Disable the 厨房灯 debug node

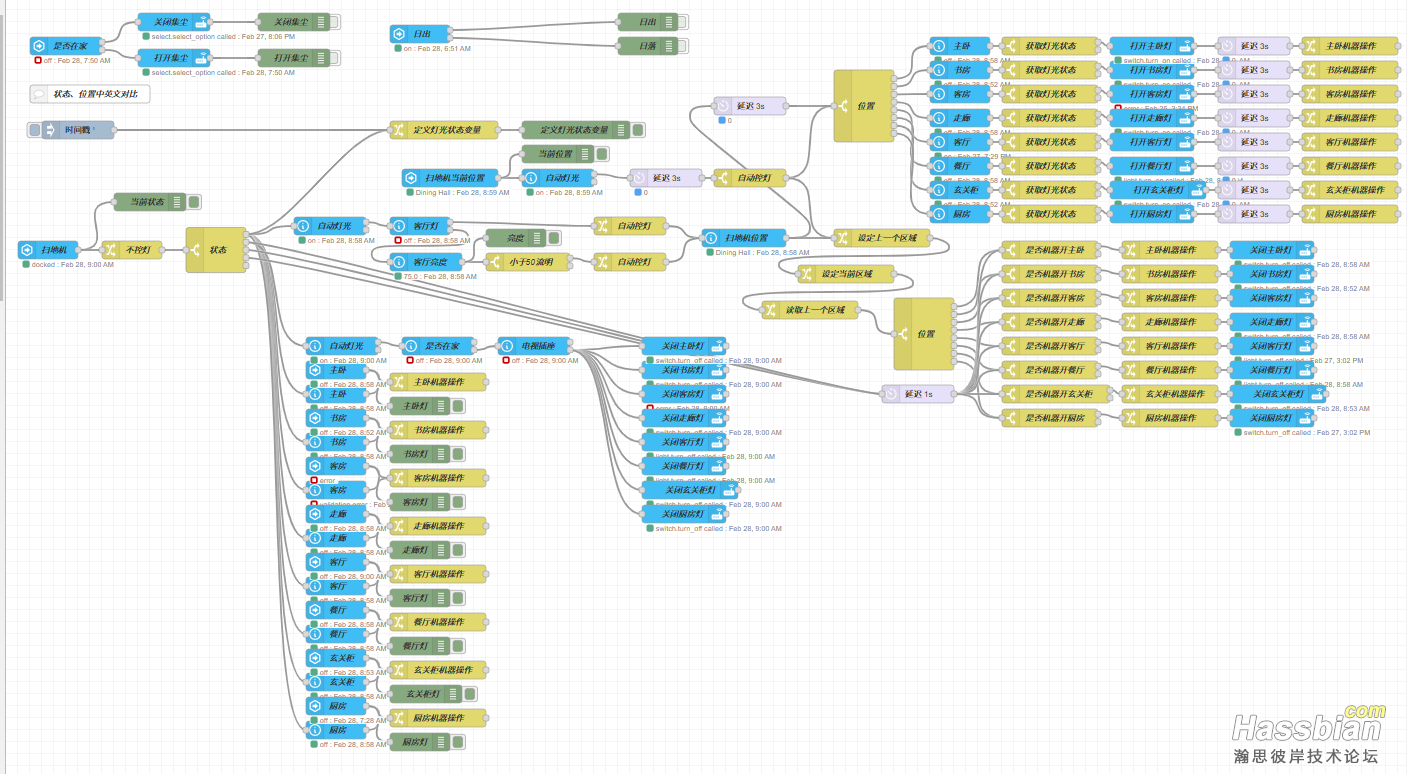point(458,742)
